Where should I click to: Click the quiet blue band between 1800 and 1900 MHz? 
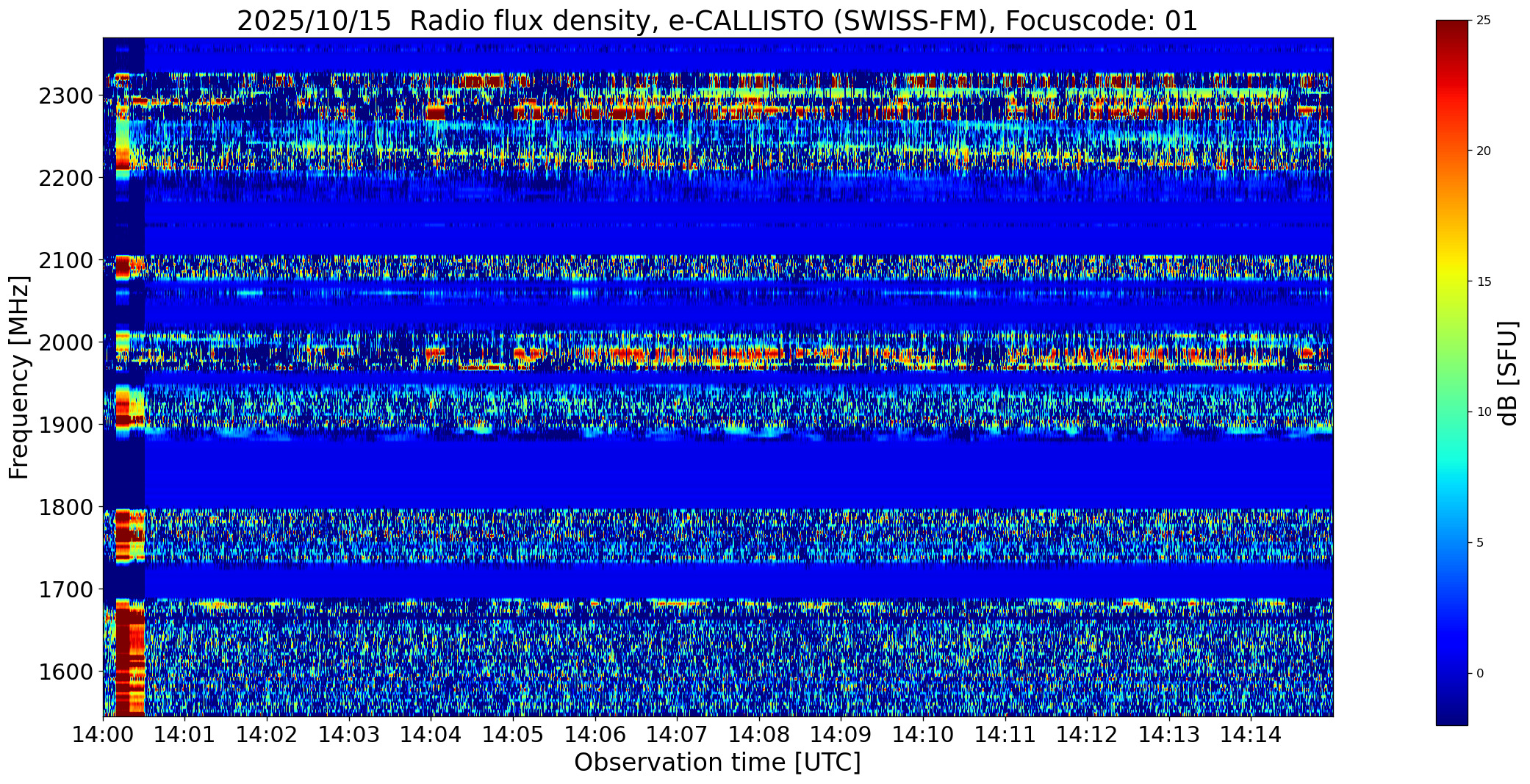[717, 475]
